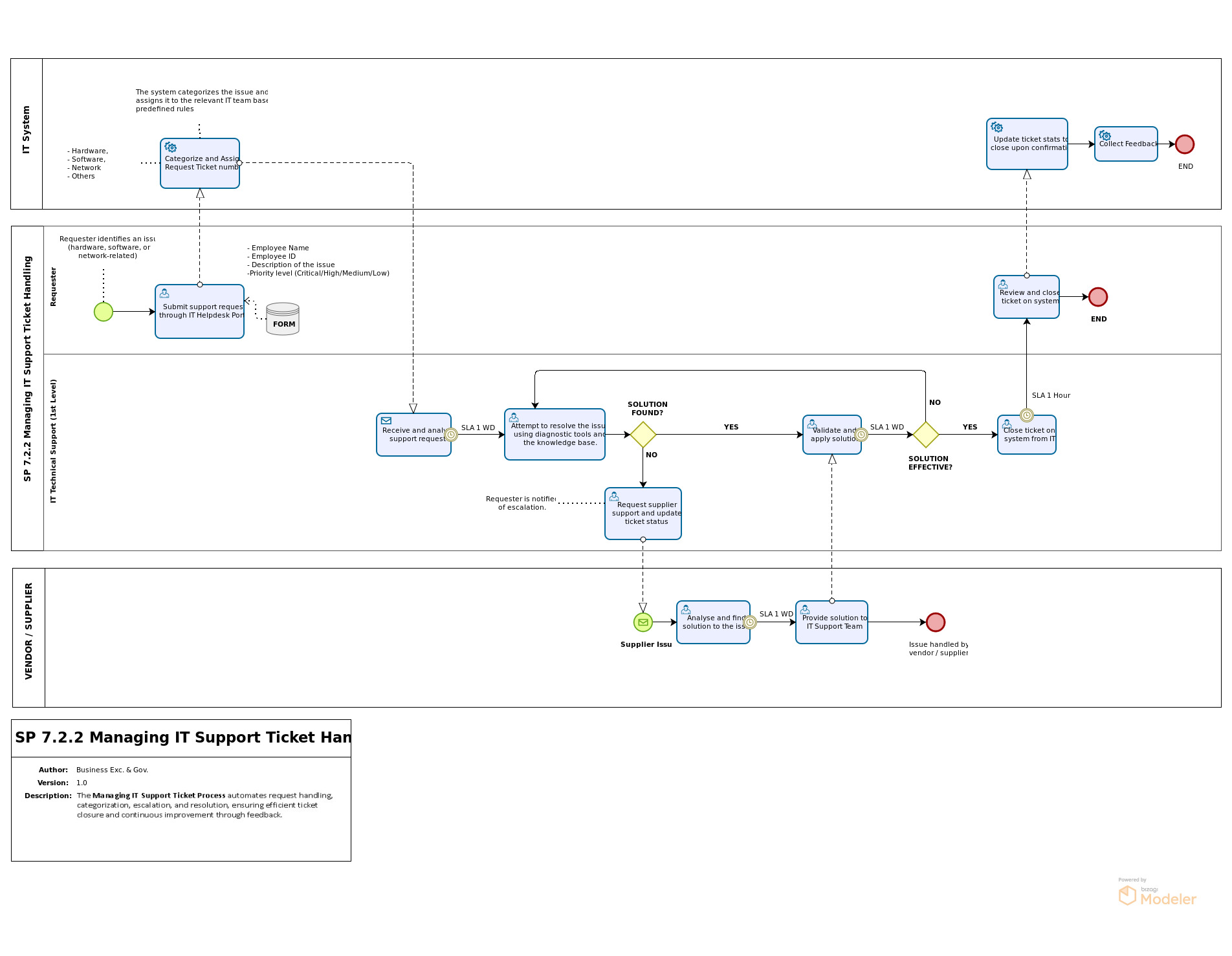Click the IT System lane end event
Image resolution: width=1232 pixels, height=956 pixels.
[1184, 144]
